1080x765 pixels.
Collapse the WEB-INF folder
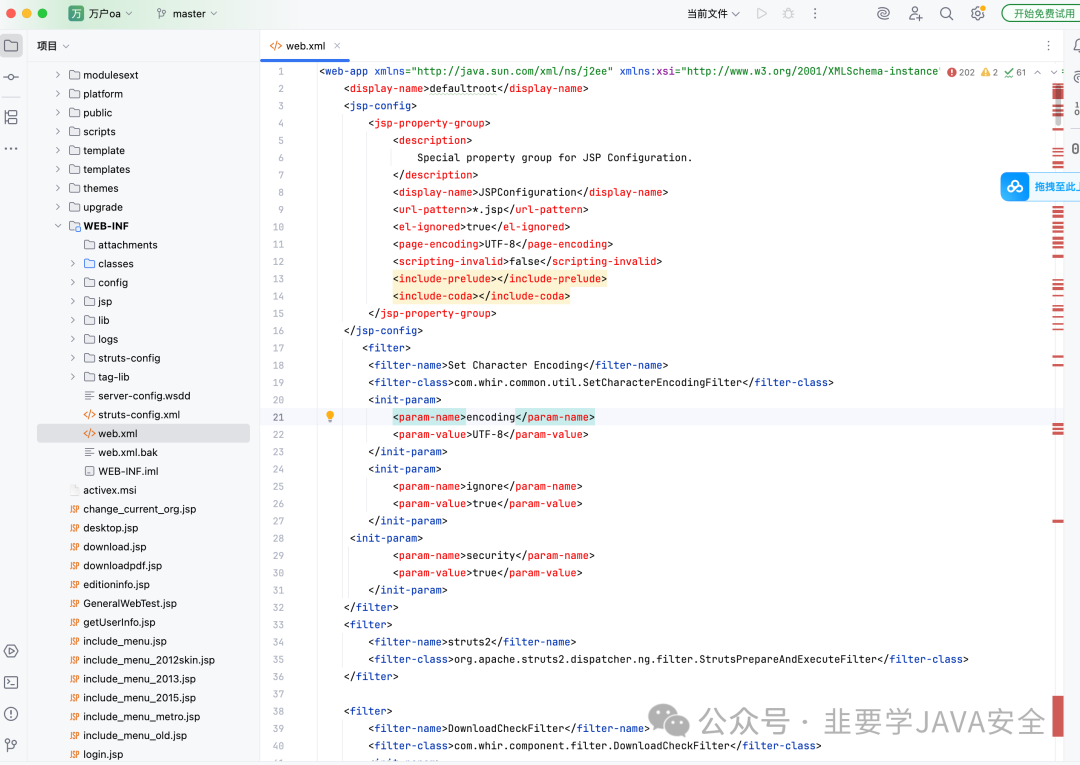click(58, 226)
